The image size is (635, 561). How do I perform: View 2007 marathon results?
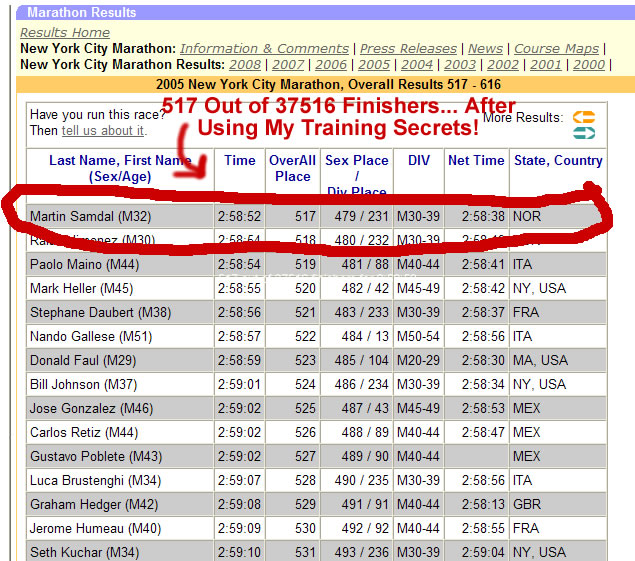click(x=288, y=64)
